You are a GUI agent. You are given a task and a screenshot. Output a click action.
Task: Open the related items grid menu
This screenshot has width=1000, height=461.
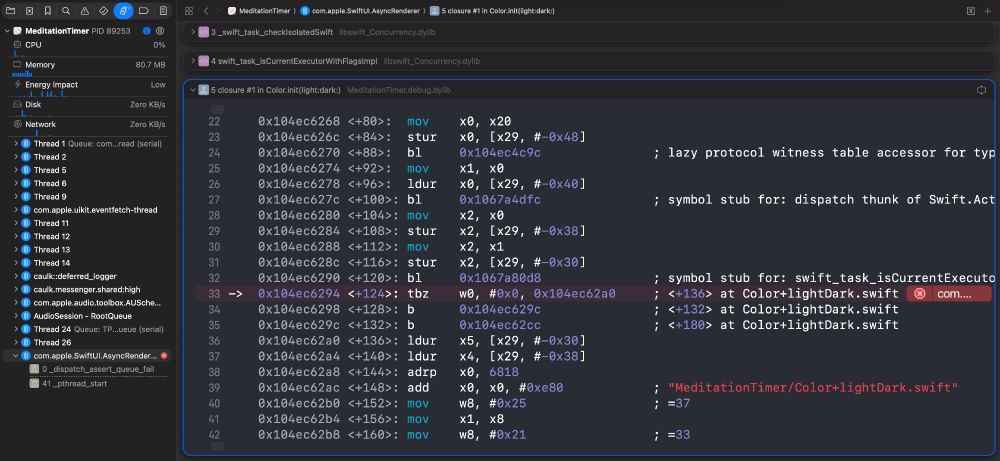(x=189, y=11)
